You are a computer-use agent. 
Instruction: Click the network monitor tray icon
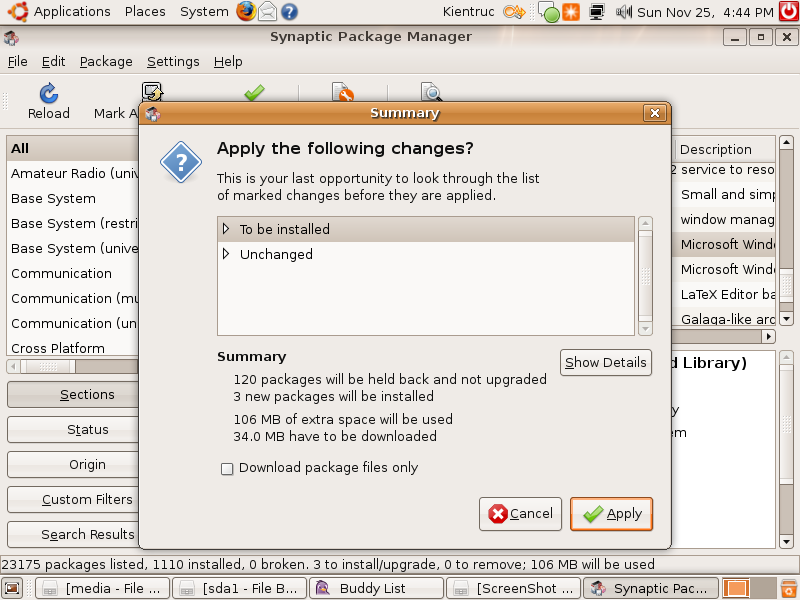[x=597, y=12]
